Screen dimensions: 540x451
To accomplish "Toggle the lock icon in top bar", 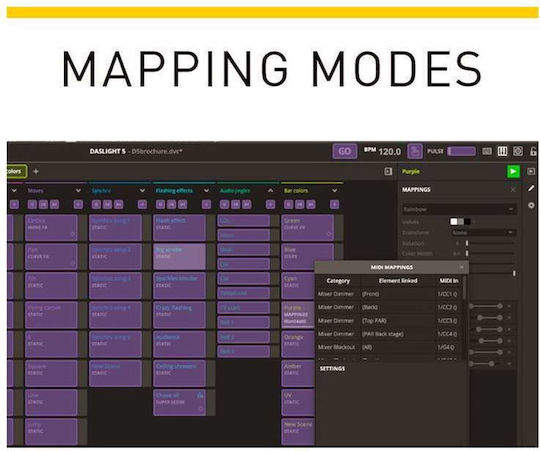I will pyautogui.click(x=533, y=151).
